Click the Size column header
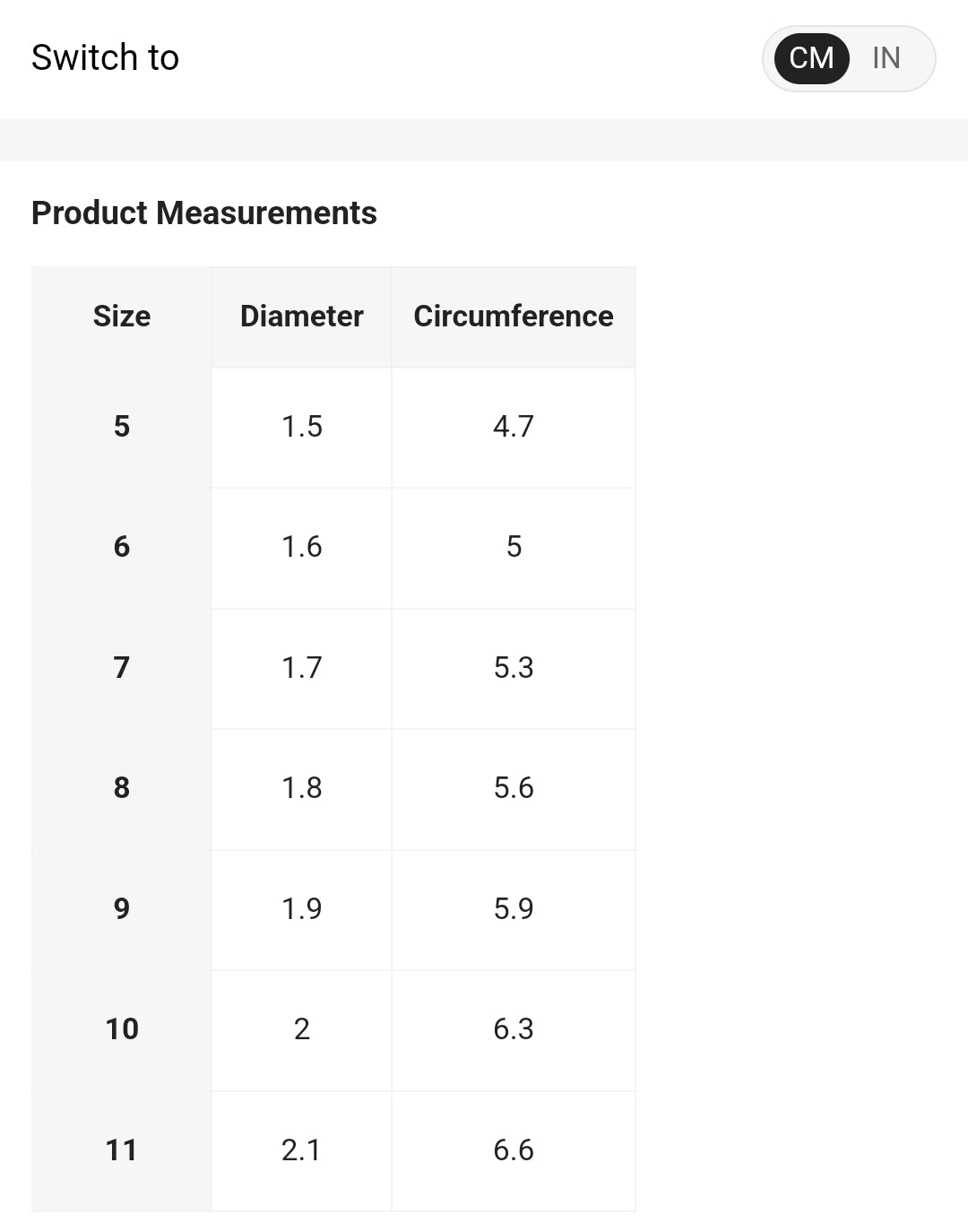The image size is (968, 1232). point(122,317)
